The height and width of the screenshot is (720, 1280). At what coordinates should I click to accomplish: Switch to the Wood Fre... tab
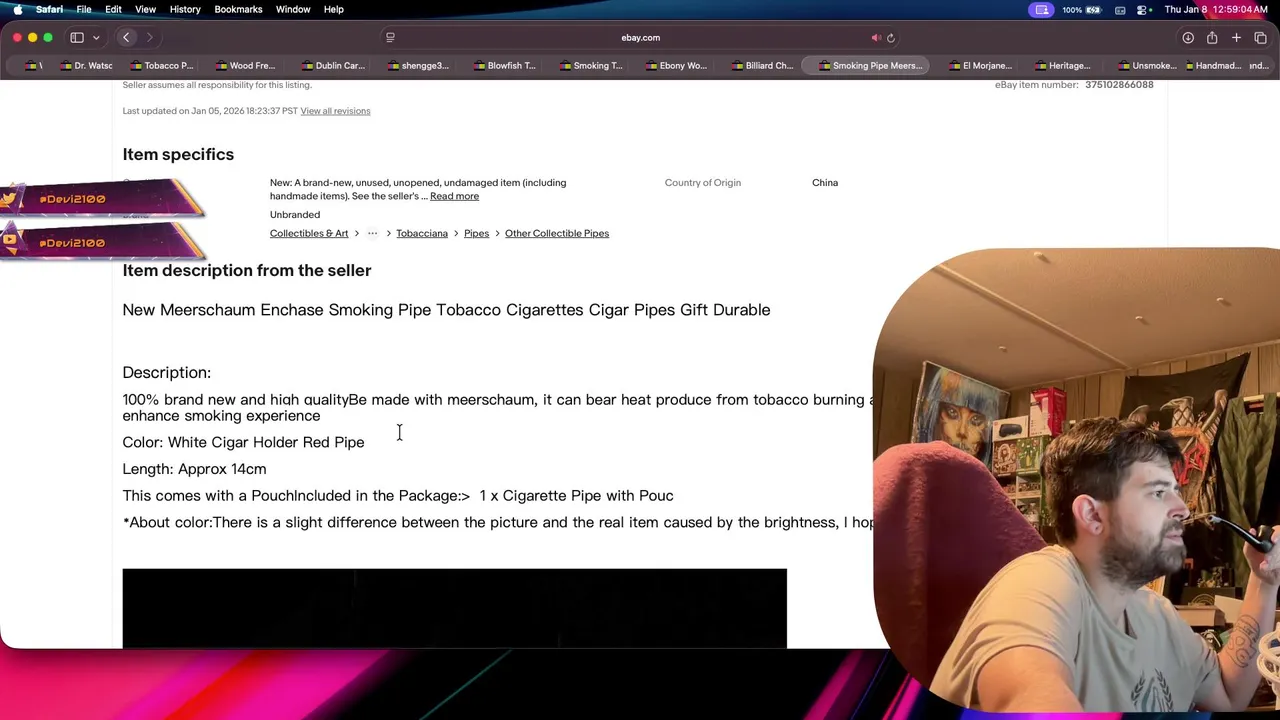pos(245,66)
